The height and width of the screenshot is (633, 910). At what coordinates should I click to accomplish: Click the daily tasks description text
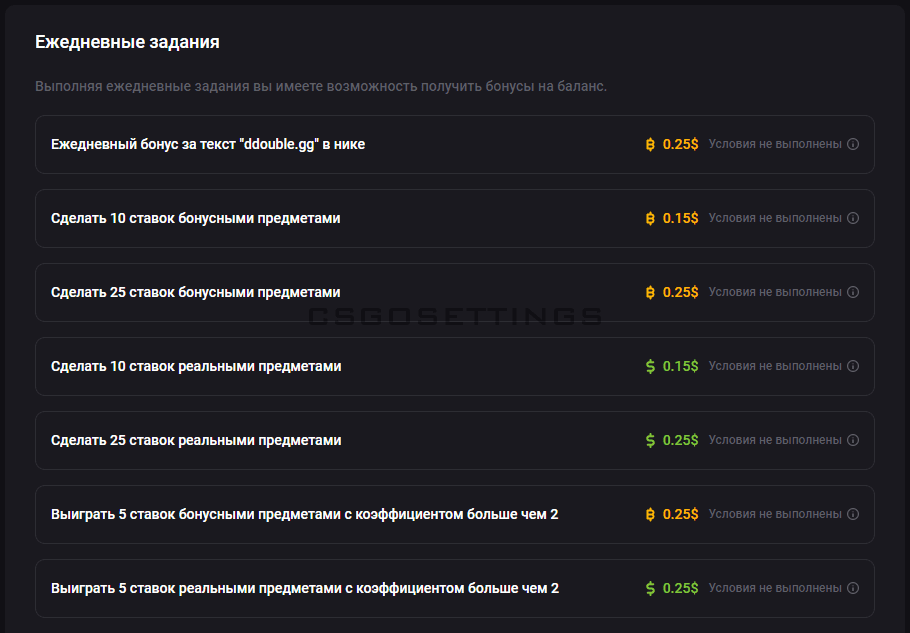(321, 86)
